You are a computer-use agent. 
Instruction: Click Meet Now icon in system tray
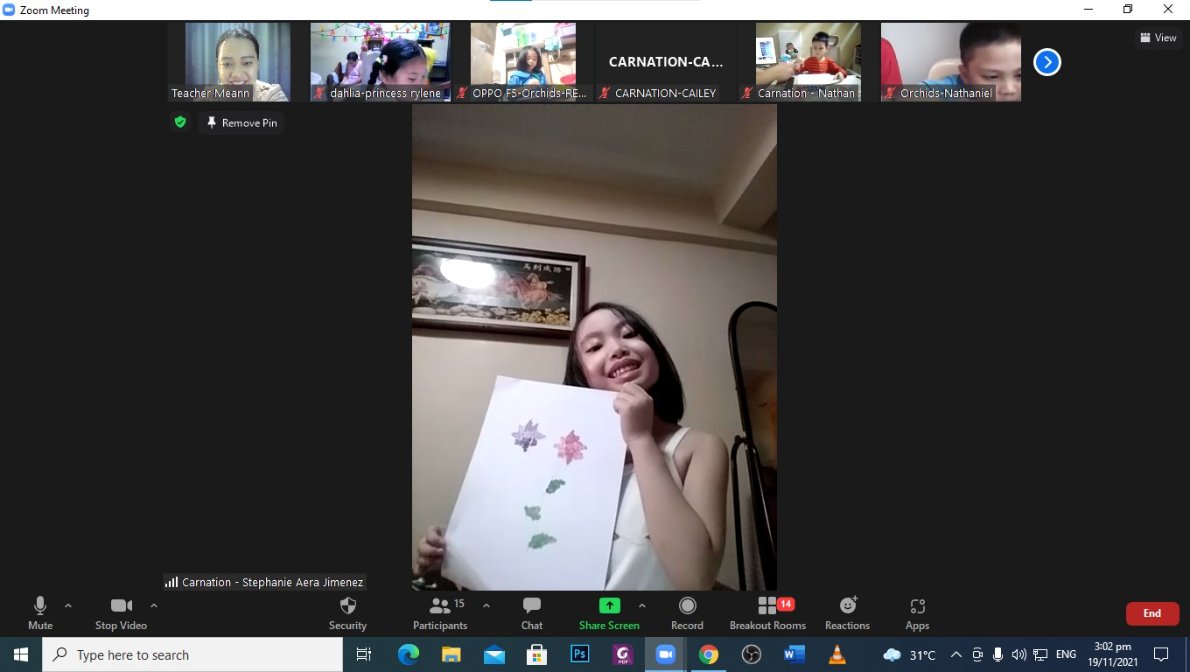(978, 655)
